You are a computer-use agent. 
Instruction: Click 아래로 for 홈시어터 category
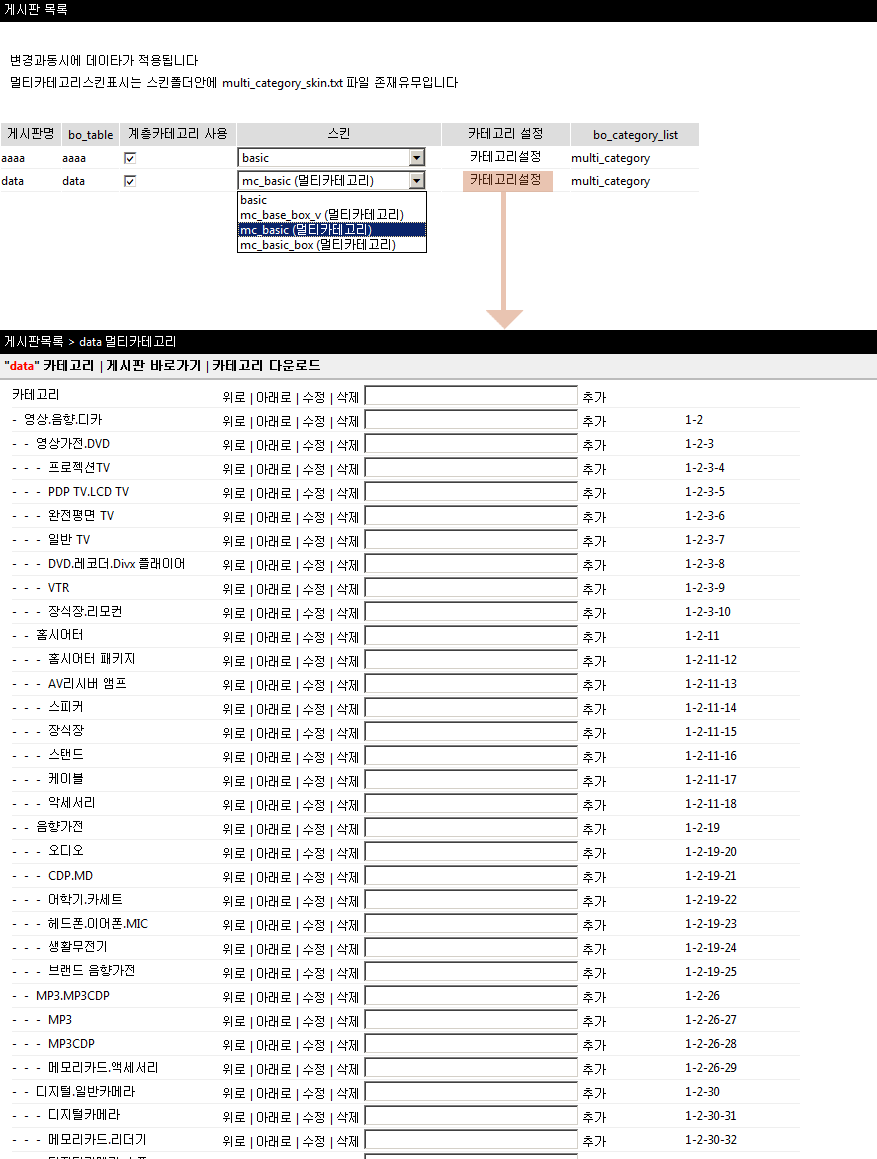273,637
